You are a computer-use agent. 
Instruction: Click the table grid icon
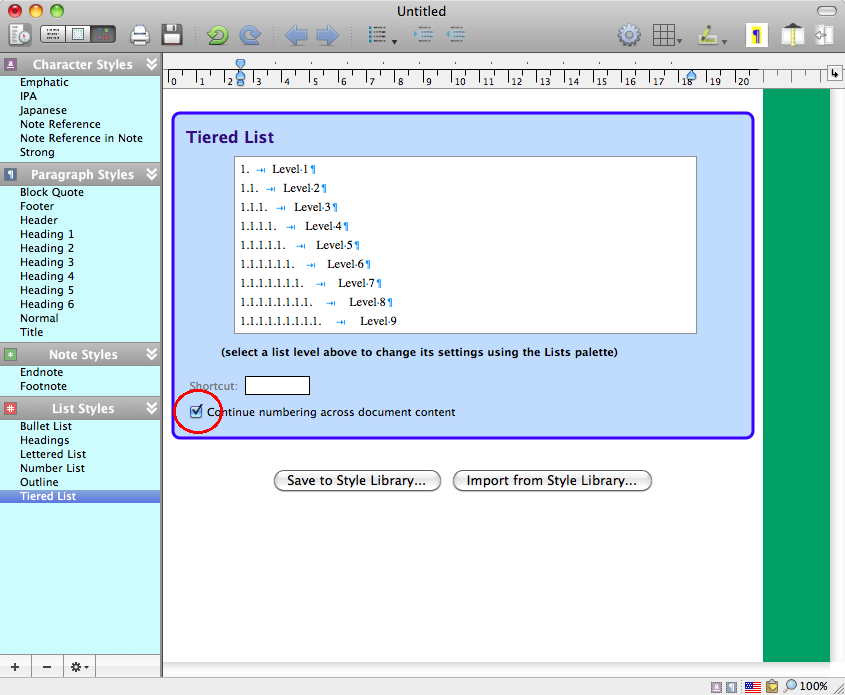click(x=666, y=33)
